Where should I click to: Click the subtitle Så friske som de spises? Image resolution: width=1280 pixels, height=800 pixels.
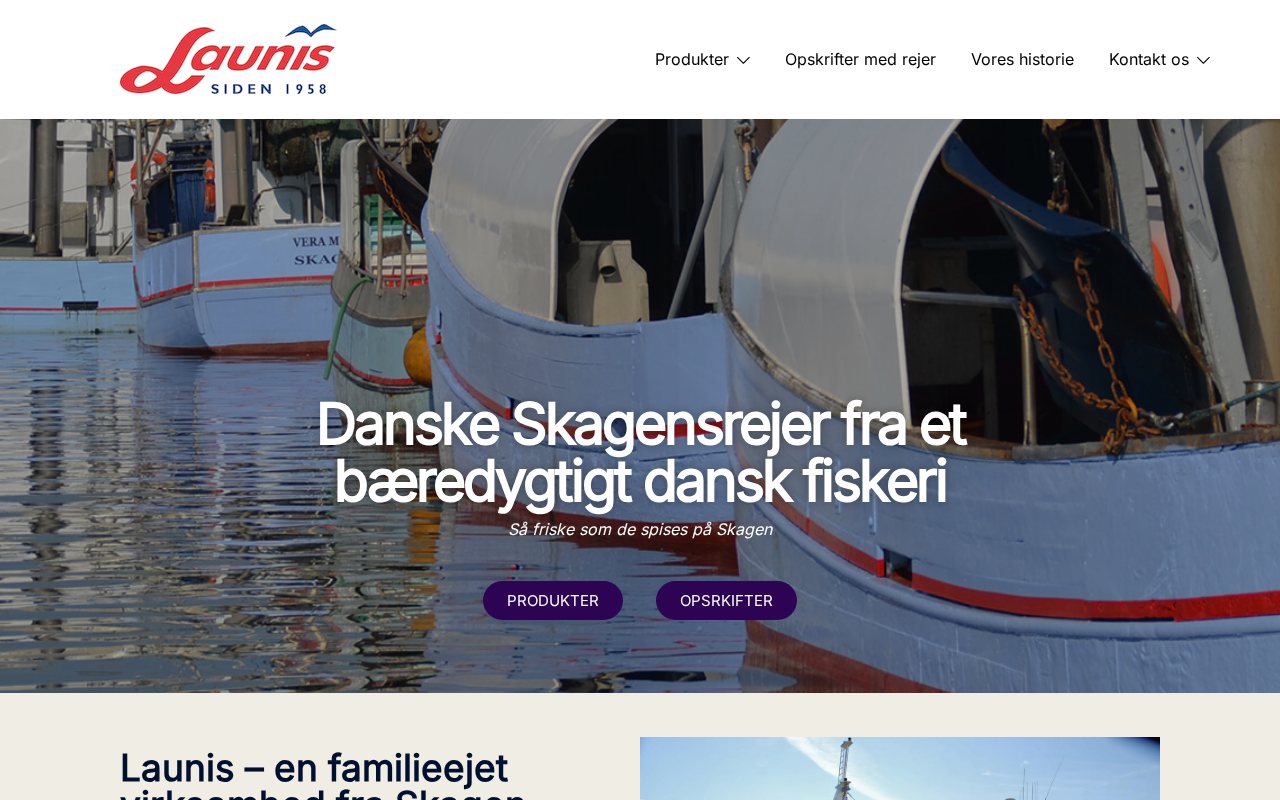pos(640,529)
